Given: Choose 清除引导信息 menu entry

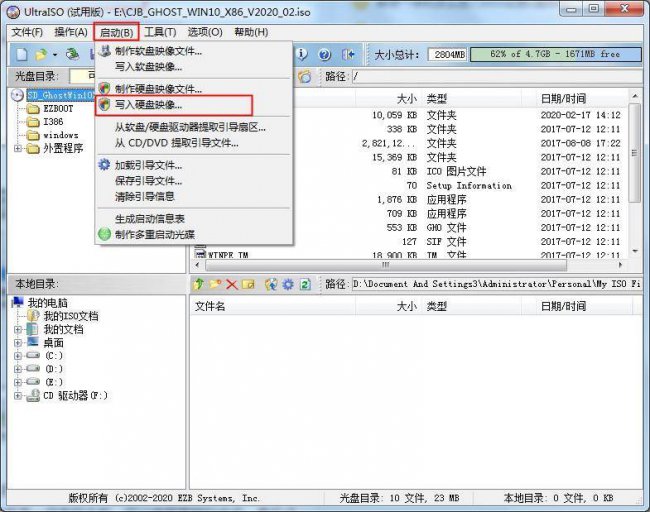Looking at the screenshot, I should [194, 196].
